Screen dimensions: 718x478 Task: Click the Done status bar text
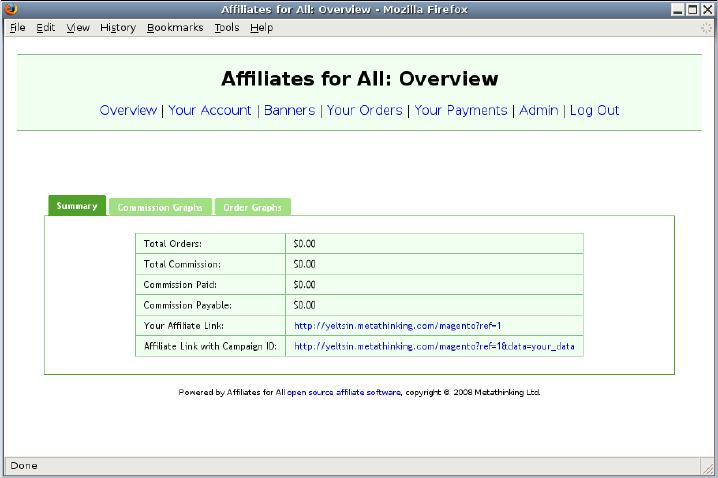click(x=24, y=466)
